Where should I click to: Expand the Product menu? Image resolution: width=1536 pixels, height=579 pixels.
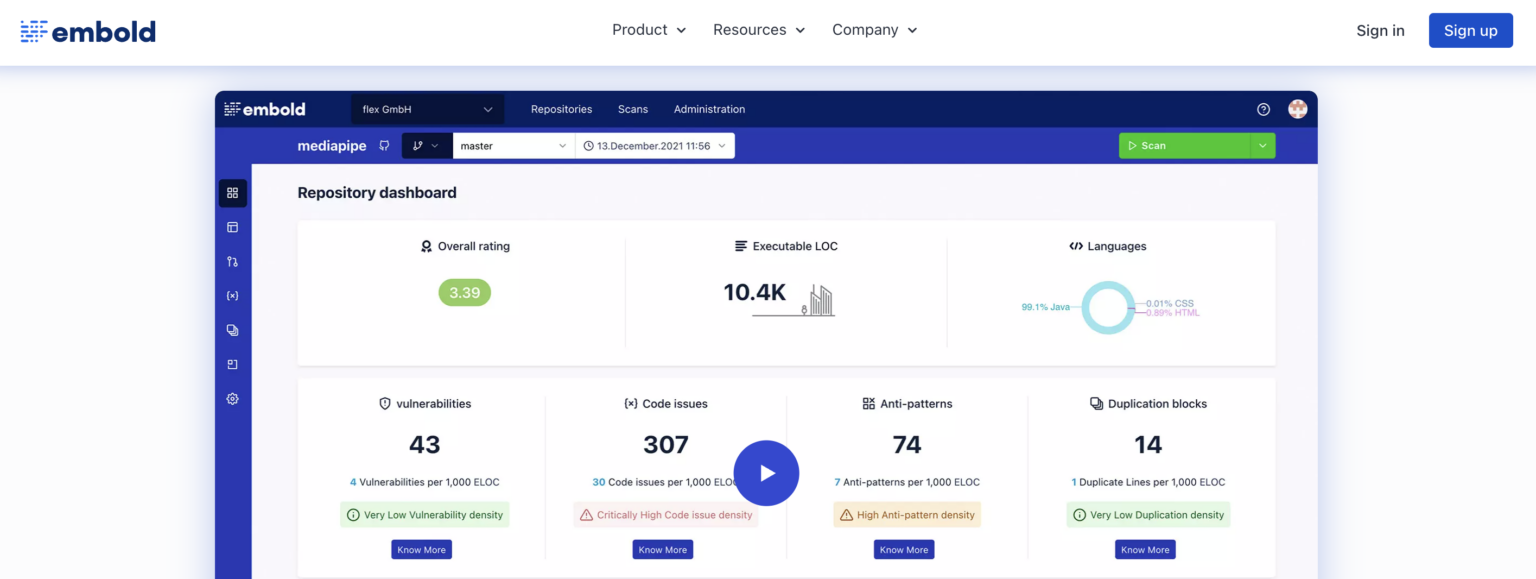pyautogui.click(x=649, y=30)
